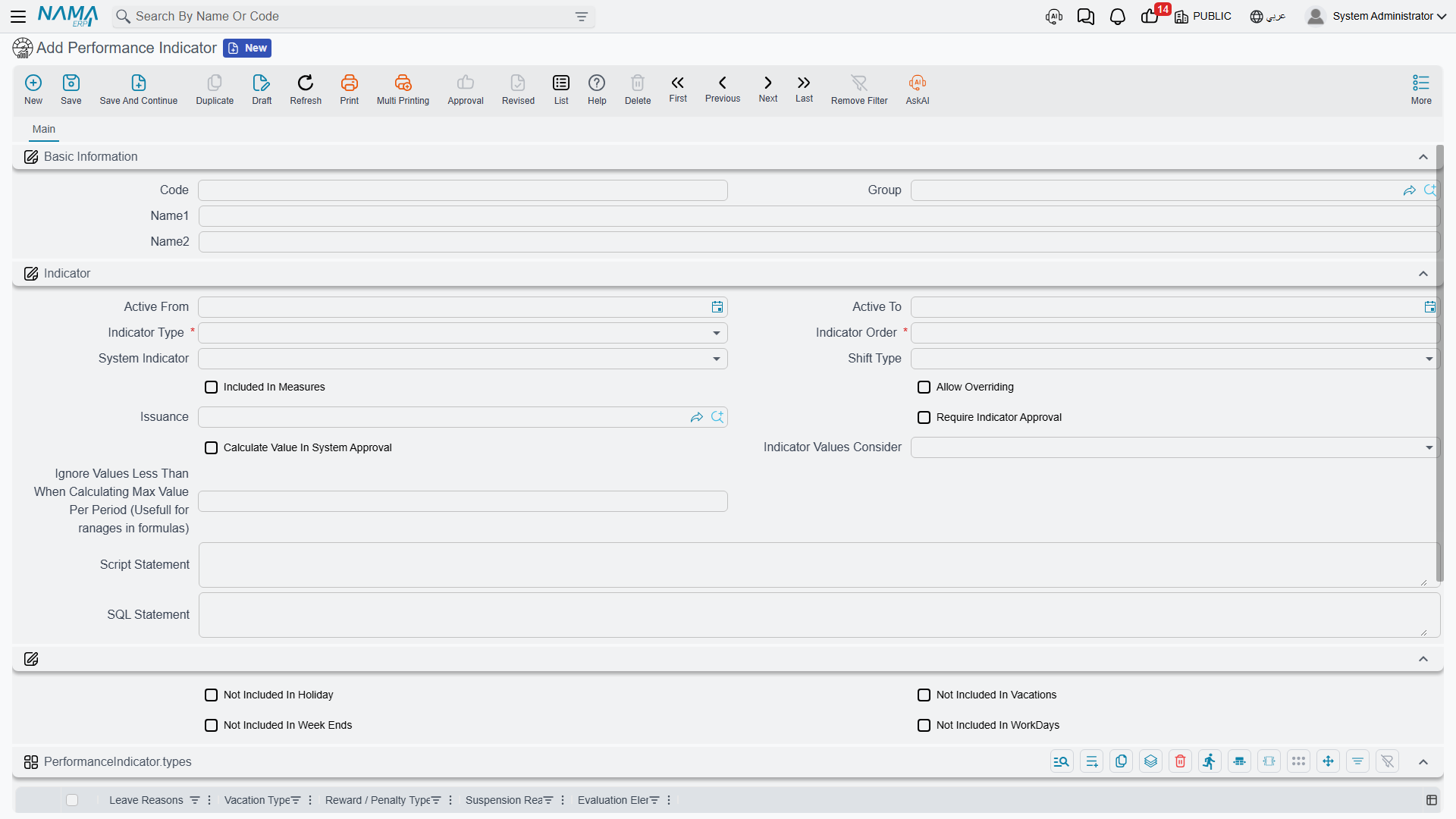Go to the Last record icon
Image resolution: width=1456 pixels, height=819 pixels.
(x=804, y=83)
